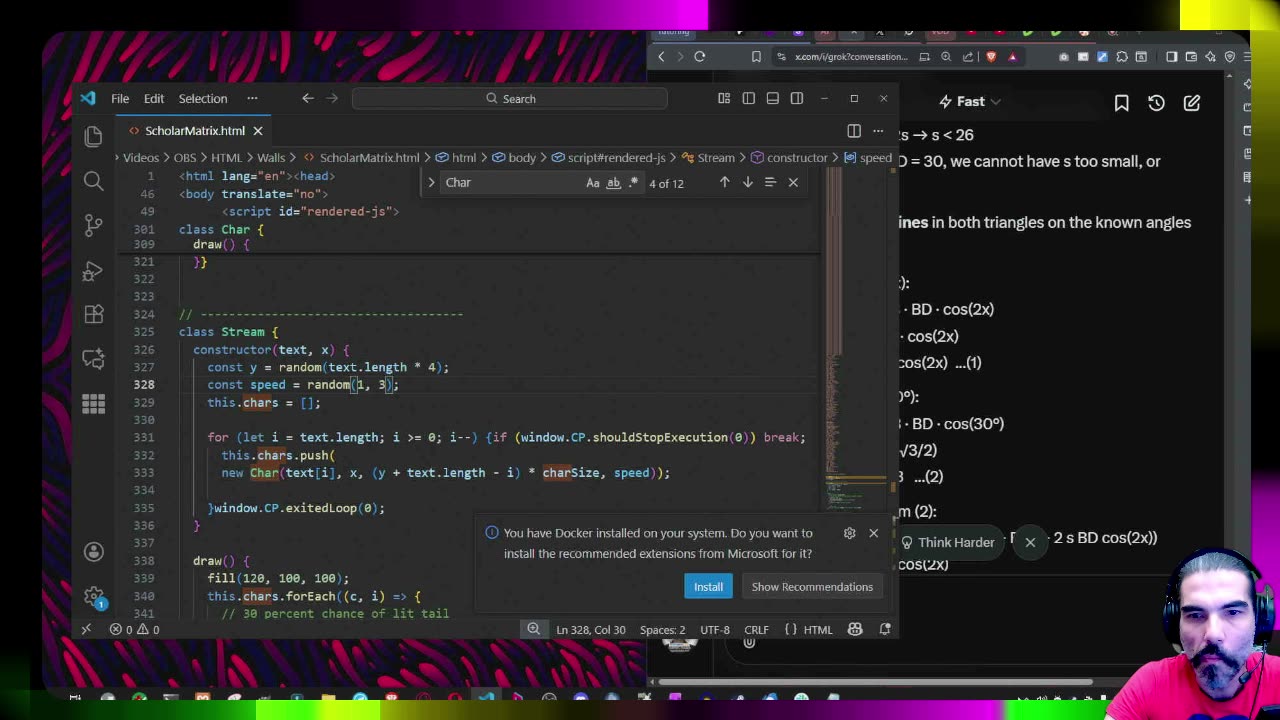Screen dimensions: 1280x720
Task: Switch to the ScholarMatrix.html tab
Action: pyautogui.click(x=195, y=131)
